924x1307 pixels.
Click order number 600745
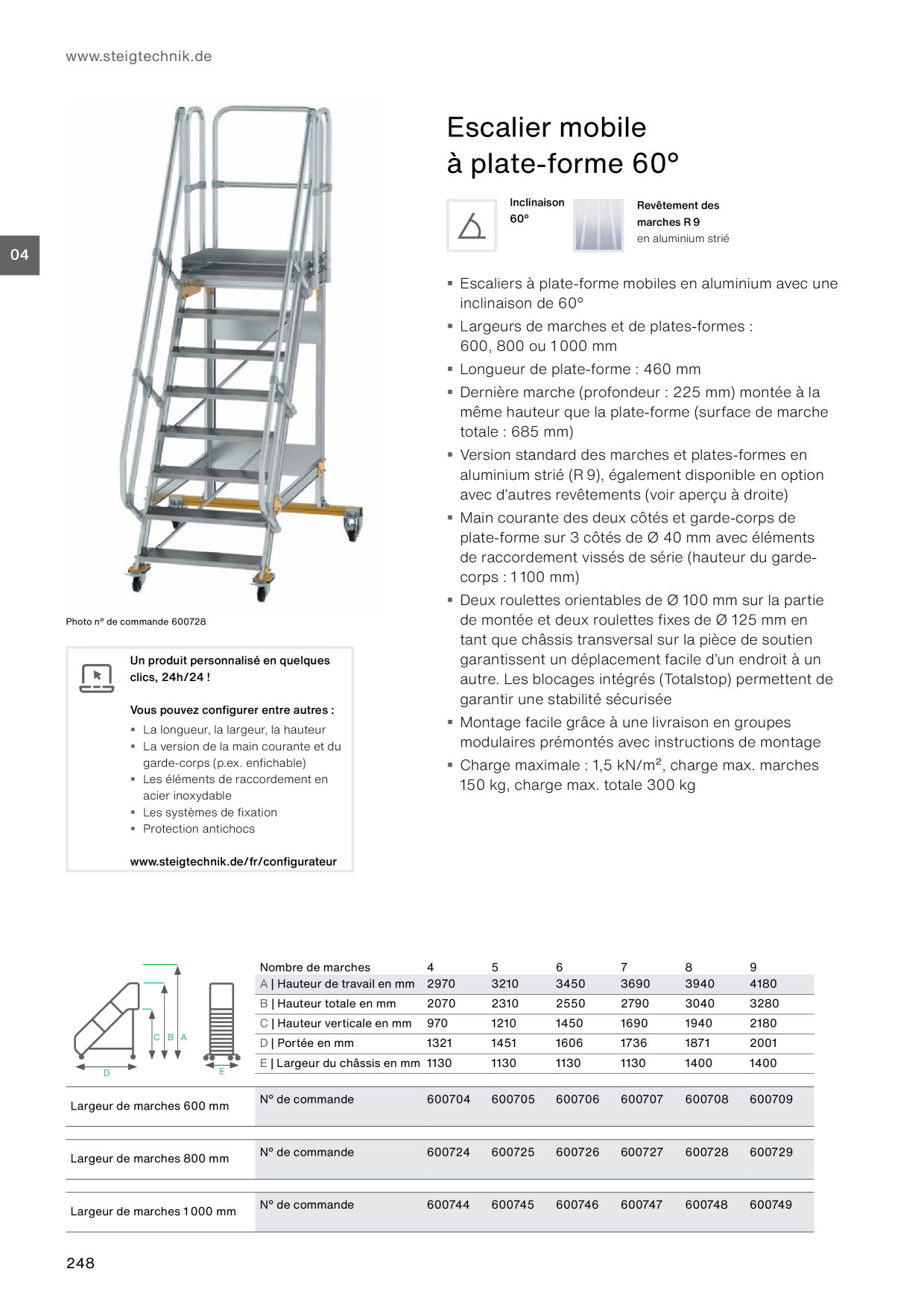click(513, 1204)
